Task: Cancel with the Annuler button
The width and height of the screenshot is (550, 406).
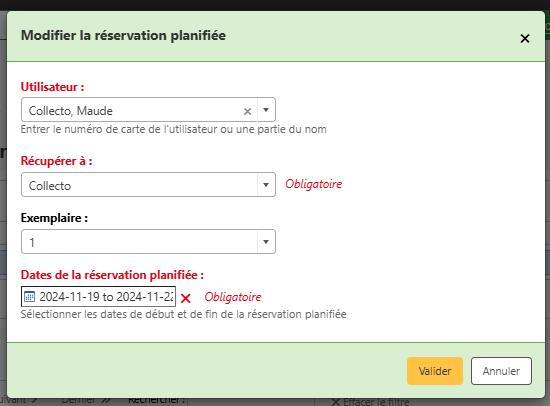Action: 501,371
